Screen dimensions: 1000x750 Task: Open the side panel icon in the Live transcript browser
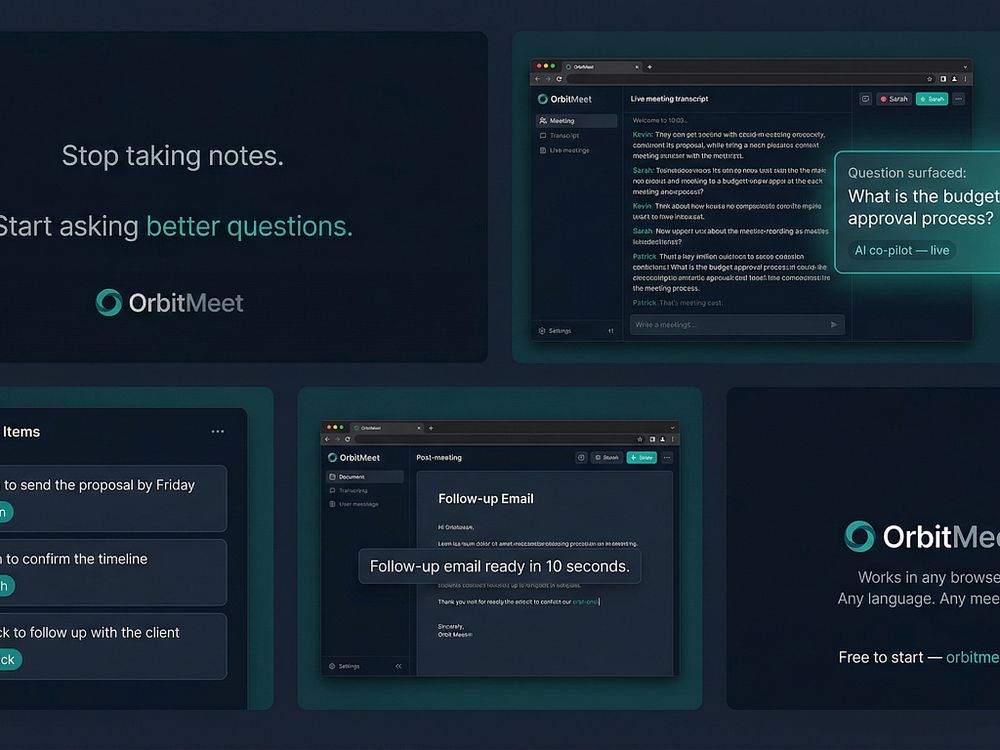(x=943, y=79)
